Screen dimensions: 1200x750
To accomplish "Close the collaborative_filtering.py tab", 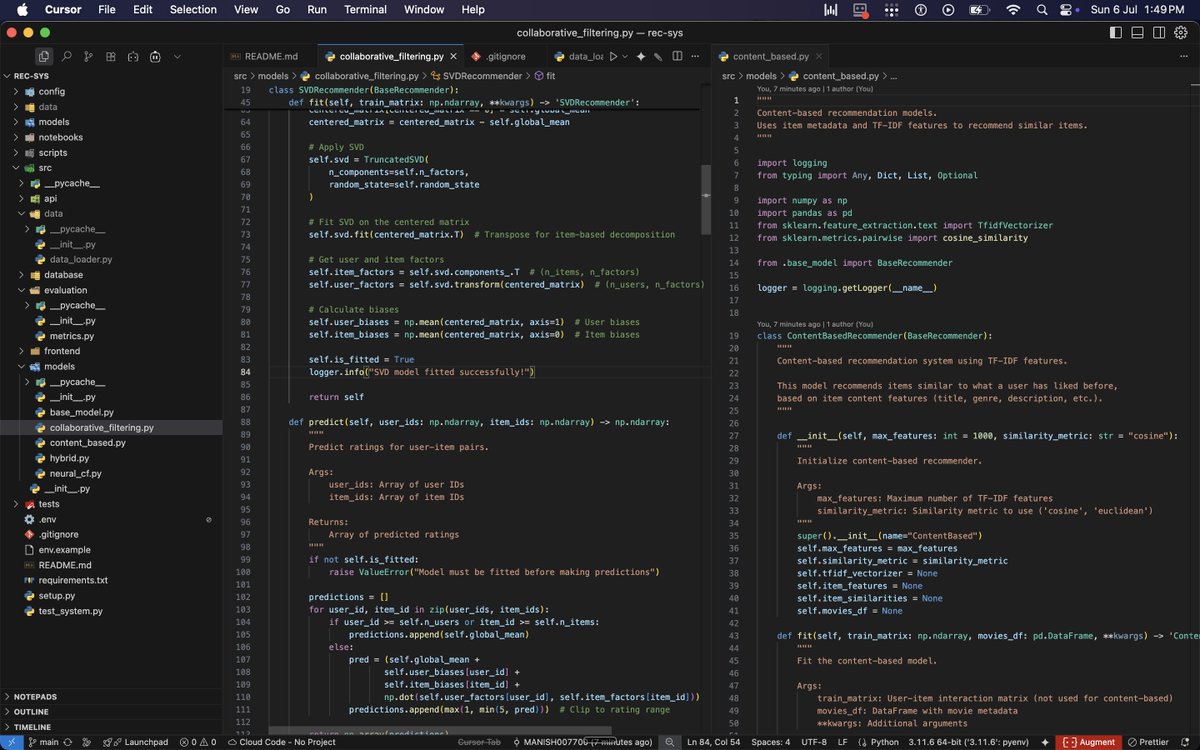I will [451, 57].
